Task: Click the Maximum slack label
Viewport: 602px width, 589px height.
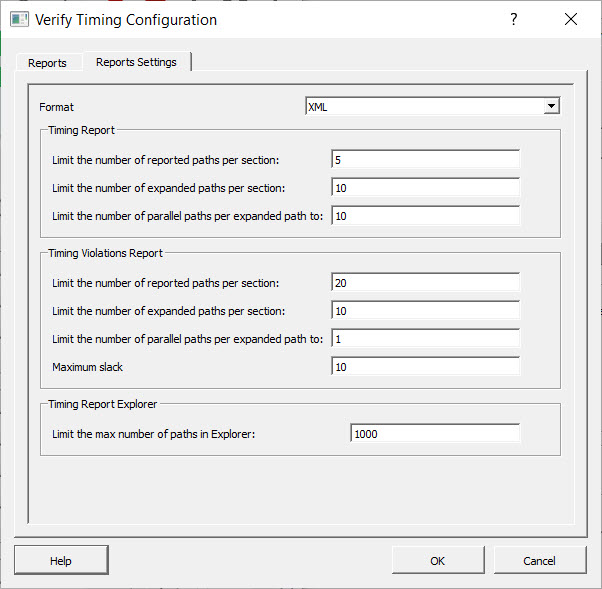Action: pos(88,367)
